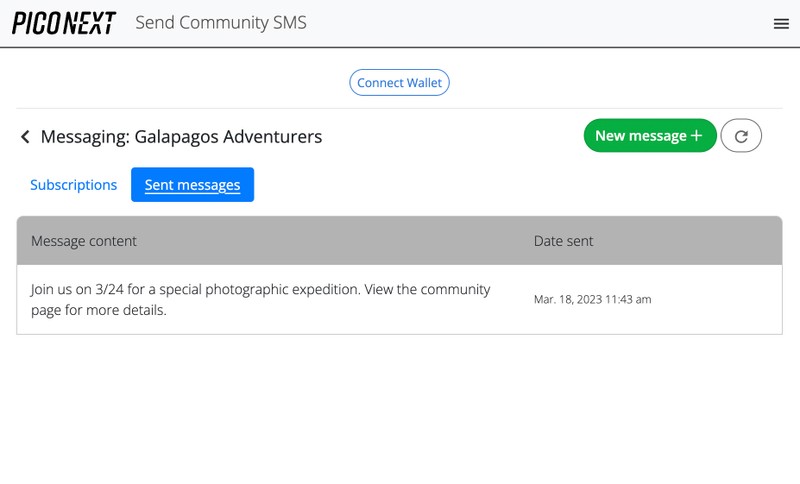The width and height of the screenshot is (800, 484).
Task: Create a New message
Action: [650, 136]
